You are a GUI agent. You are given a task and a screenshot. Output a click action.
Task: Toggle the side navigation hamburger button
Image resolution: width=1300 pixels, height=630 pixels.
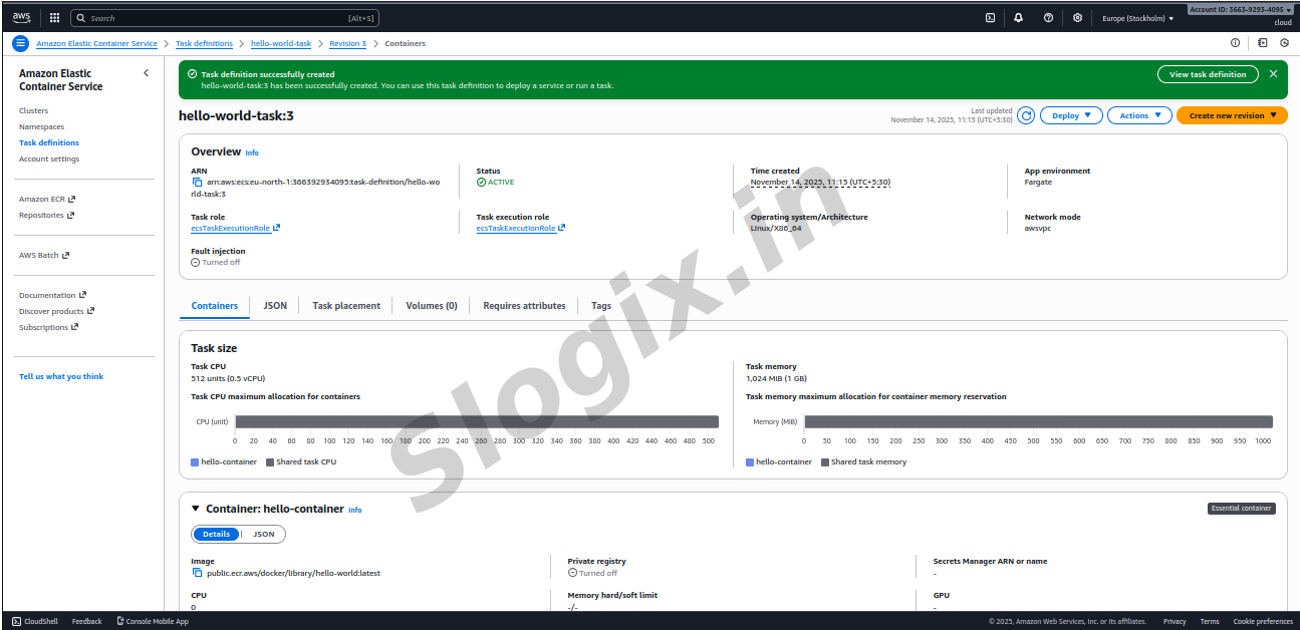tap(20, 43)
